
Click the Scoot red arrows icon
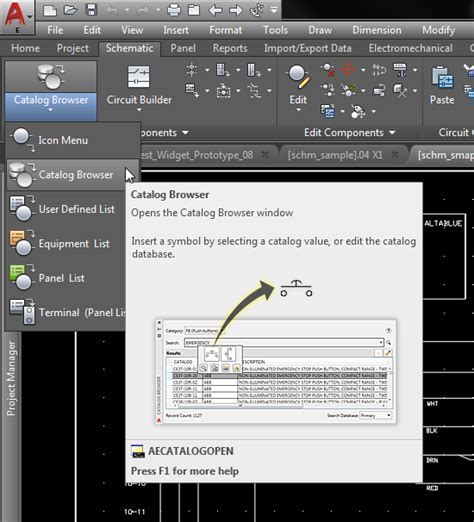point(348,70)
